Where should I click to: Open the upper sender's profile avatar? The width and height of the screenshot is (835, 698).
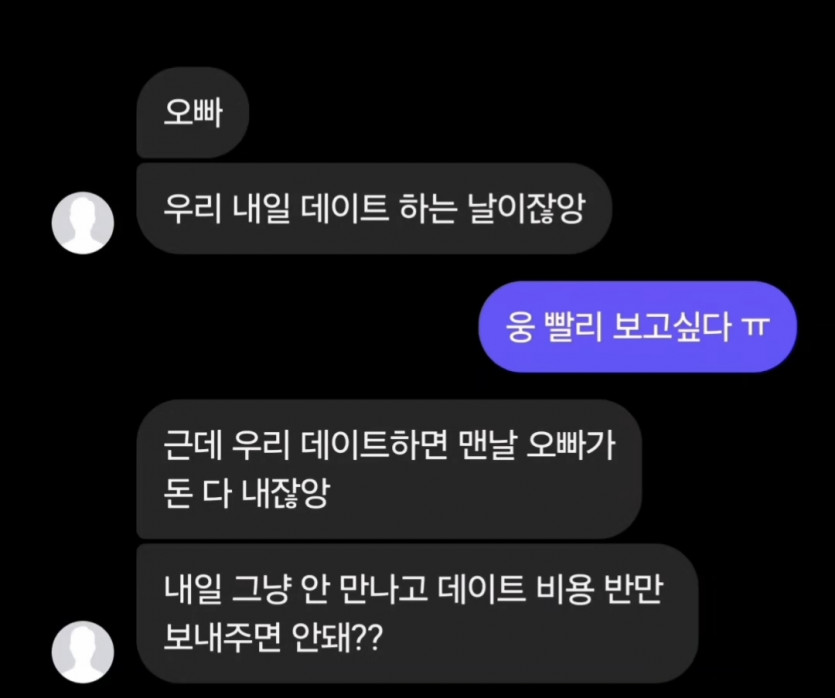[83, 223]
